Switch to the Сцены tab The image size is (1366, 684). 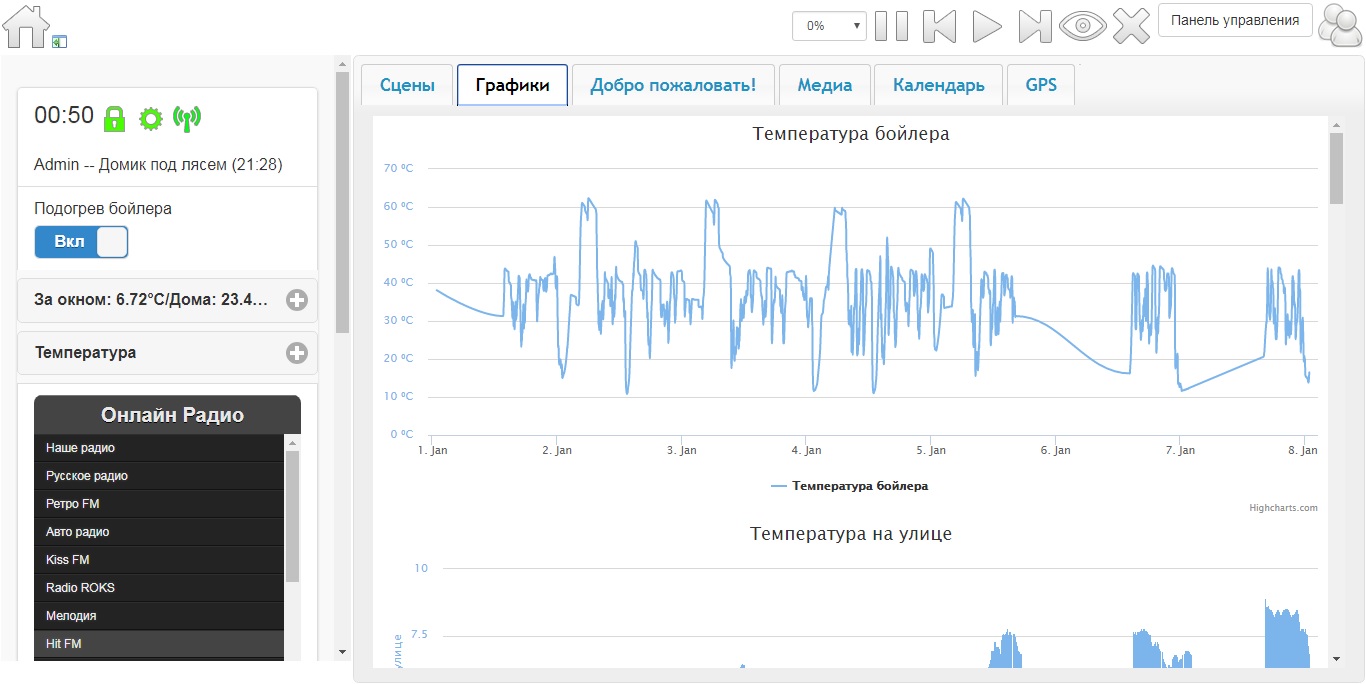click(407, 85)
